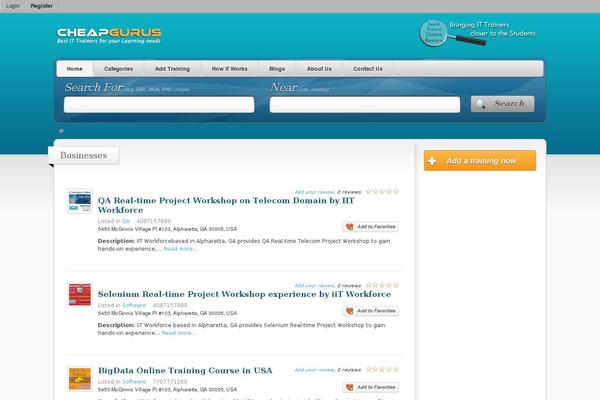Open BigData Online Training Course title

pos(185,371)
